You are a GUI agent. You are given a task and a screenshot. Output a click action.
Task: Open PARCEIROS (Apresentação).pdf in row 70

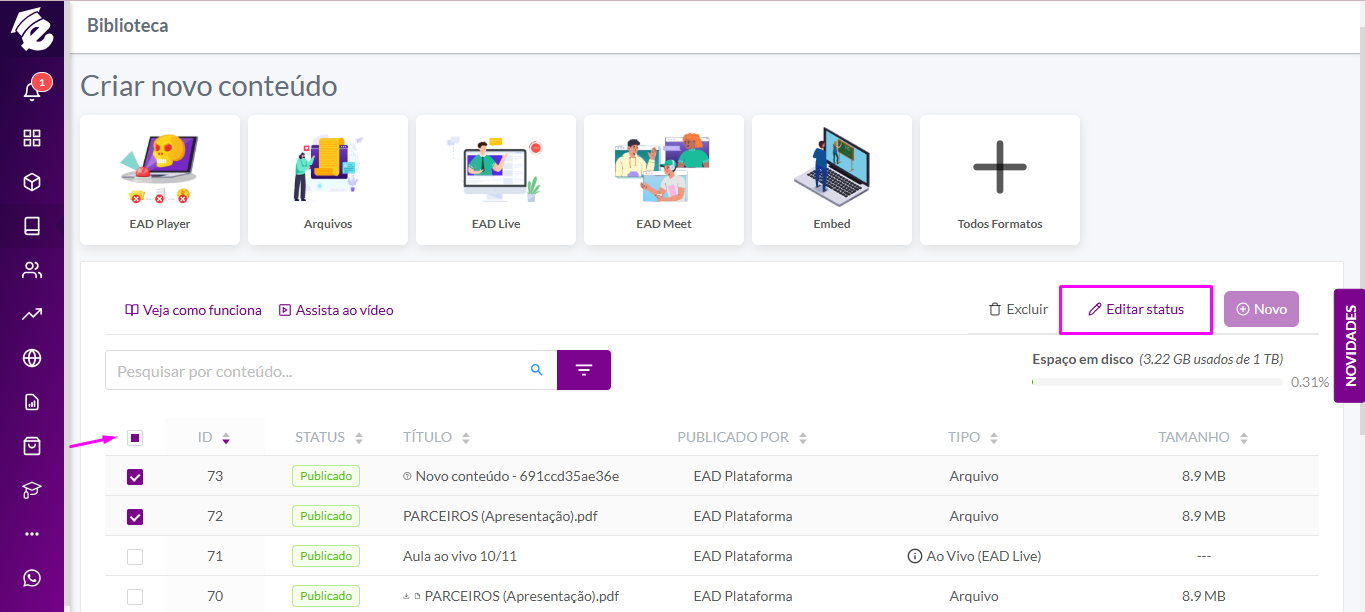(x=522, y=596)
